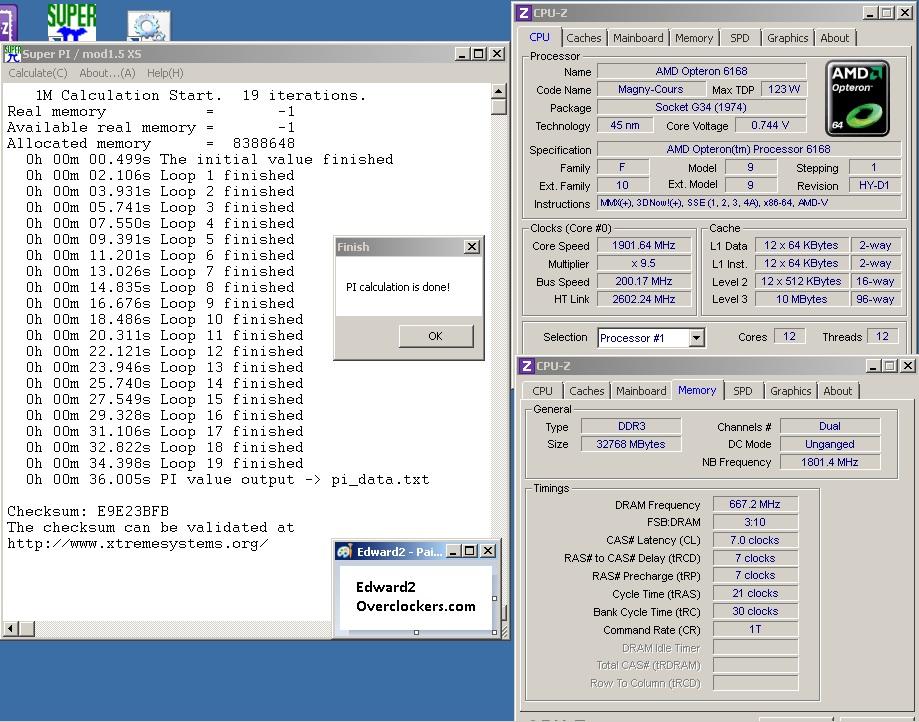Switch to CPU tab in lower CPU-Z window

[542, 391]
